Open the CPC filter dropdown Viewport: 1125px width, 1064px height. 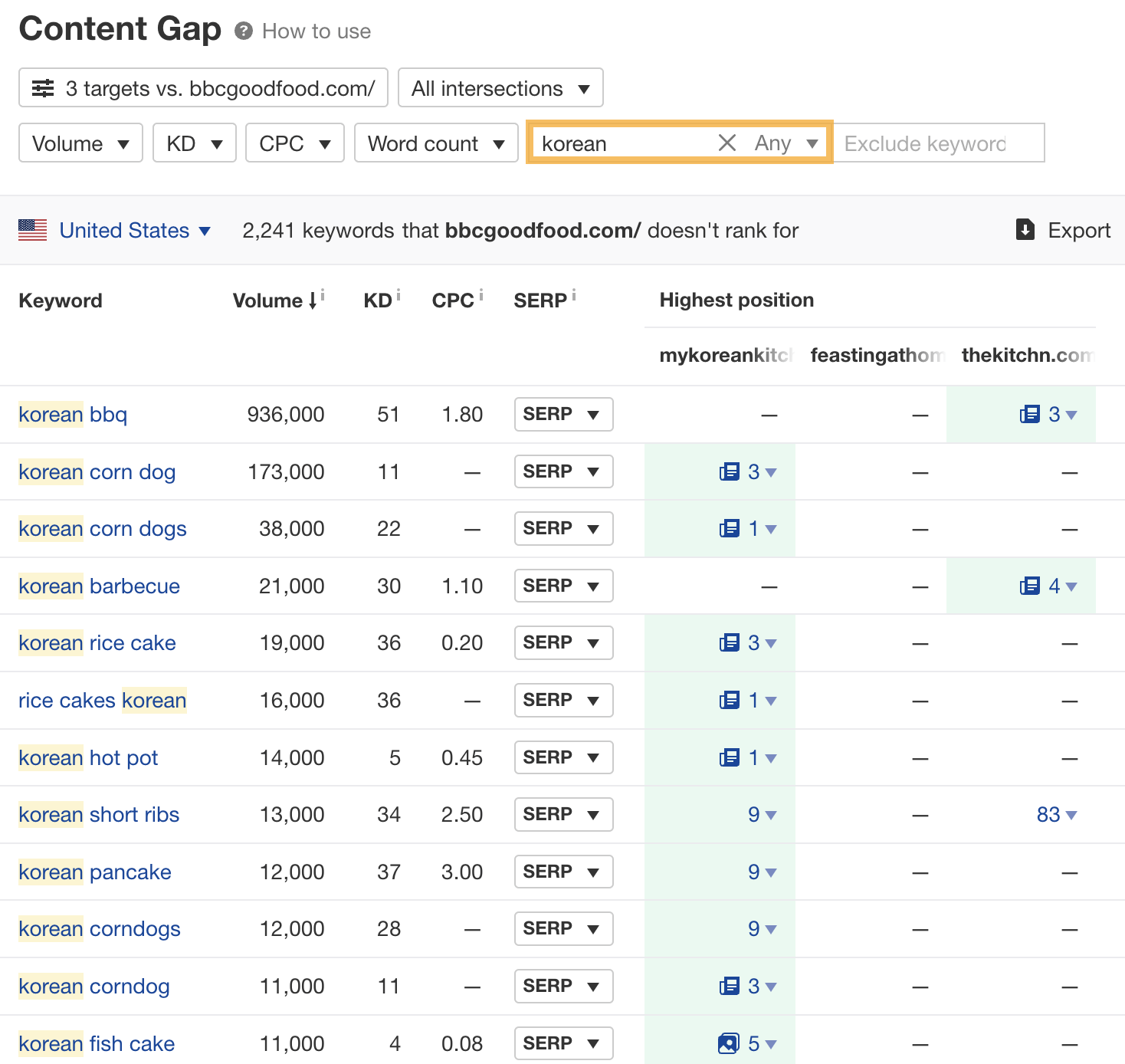294,143
